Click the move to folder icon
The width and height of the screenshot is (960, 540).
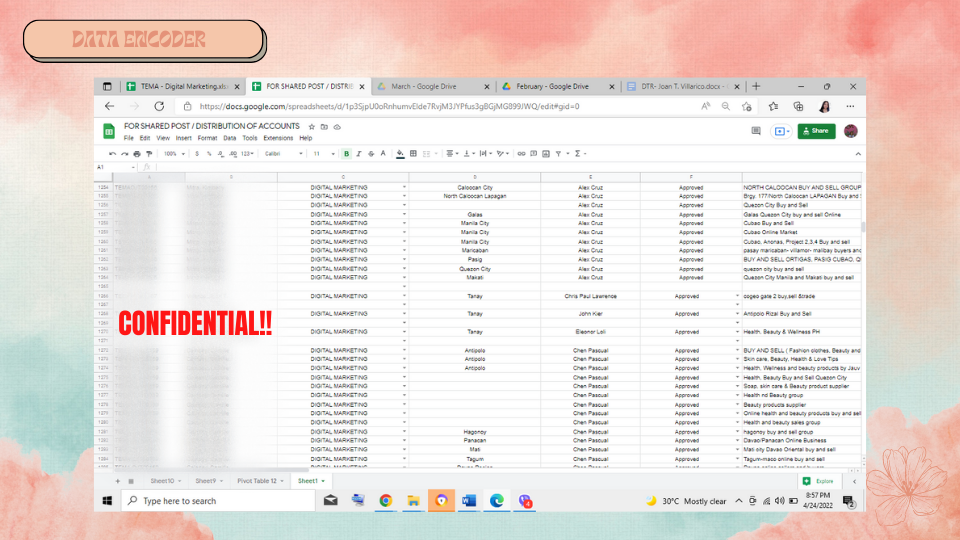pyautogui.click(x=324, y=127)
